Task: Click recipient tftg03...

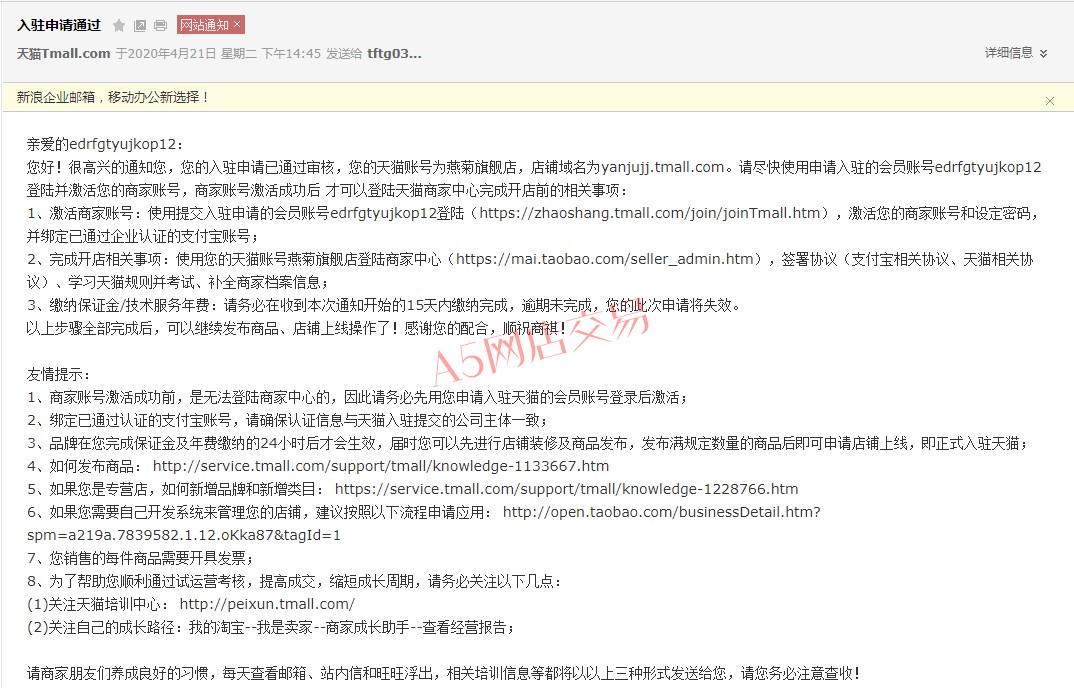Action: click(x=395, y=53)
